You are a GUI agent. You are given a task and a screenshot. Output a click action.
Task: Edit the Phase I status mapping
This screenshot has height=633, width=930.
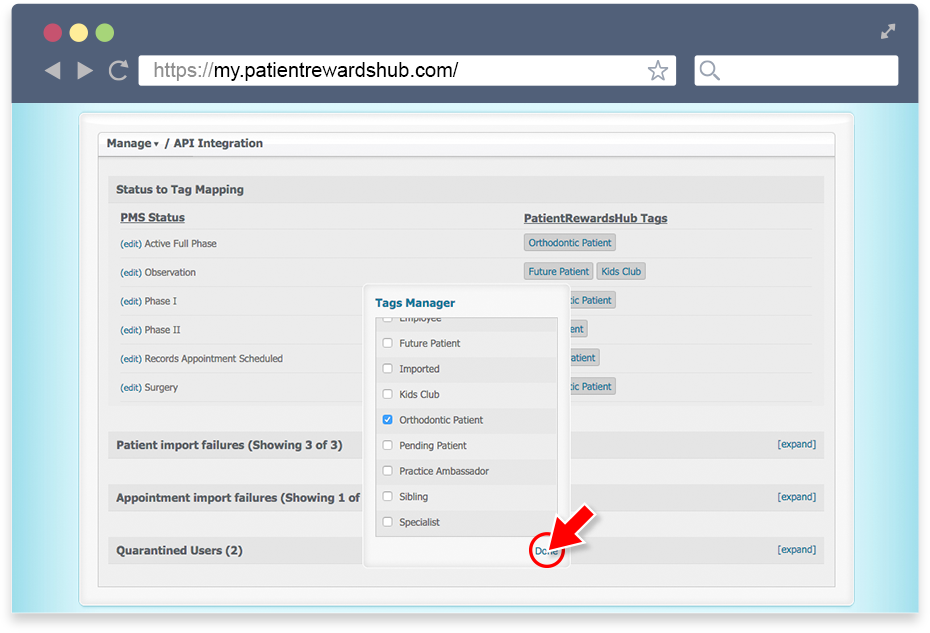point(131,301)
